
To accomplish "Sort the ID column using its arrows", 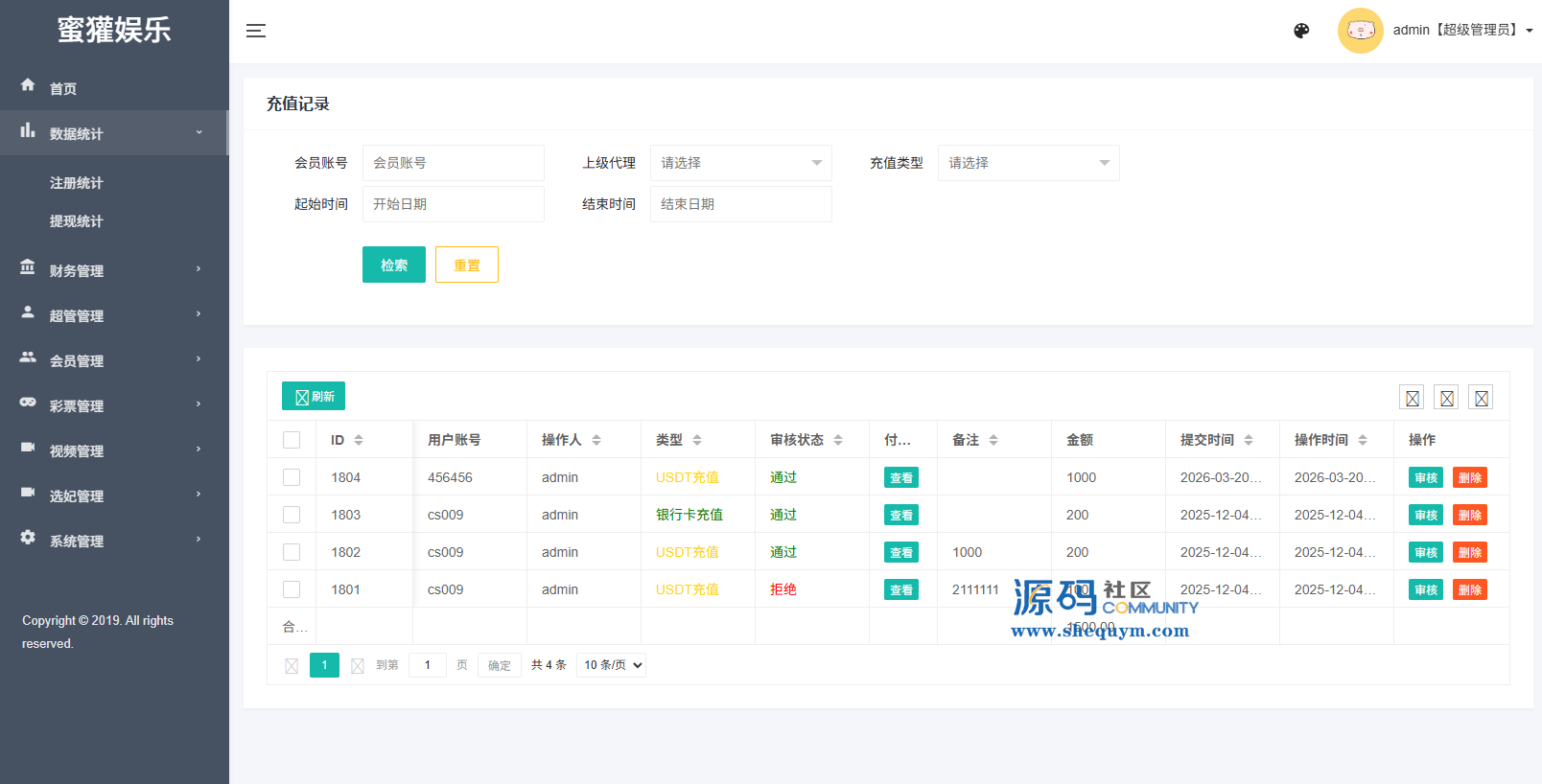I will click(x=359, y=440).
